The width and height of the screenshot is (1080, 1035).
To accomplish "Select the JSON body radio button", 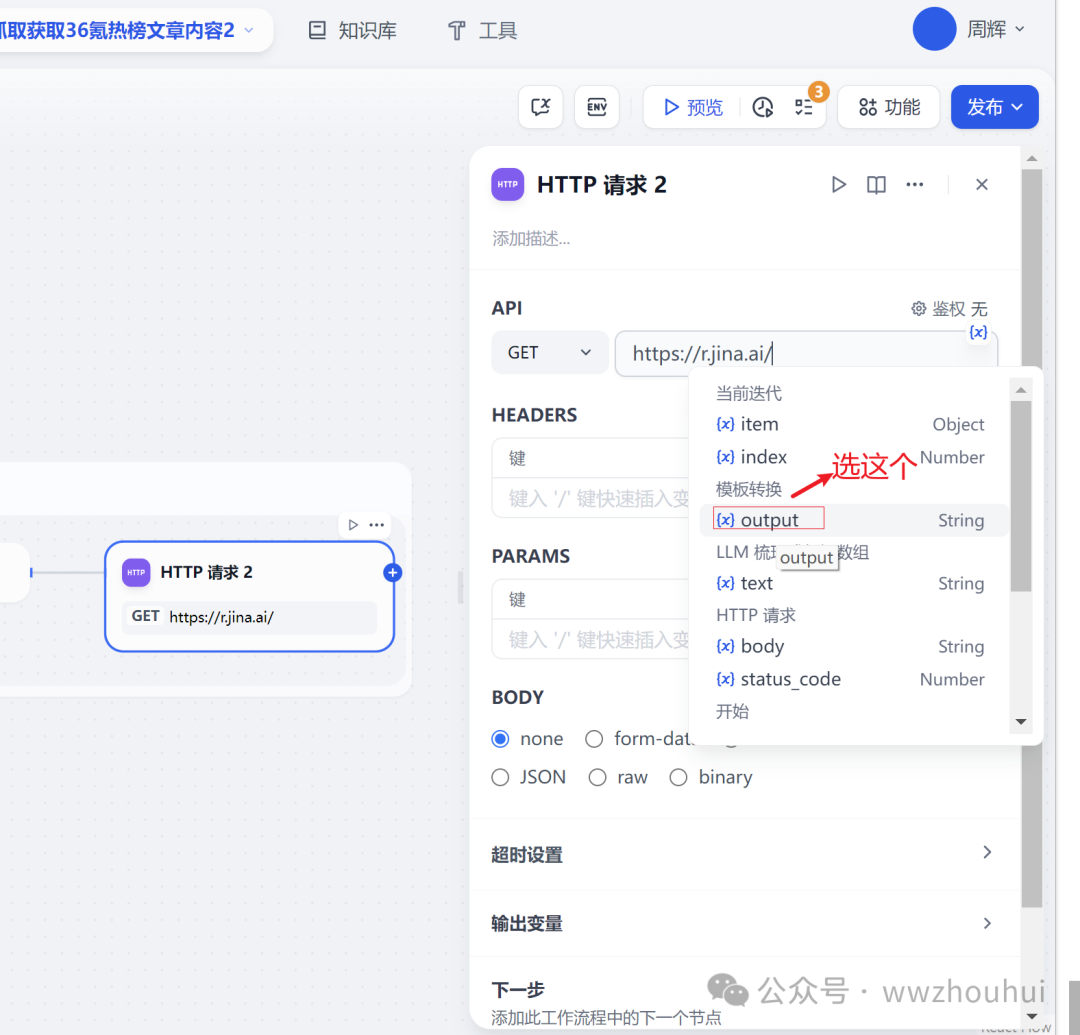I will click(x=501, y=777).
